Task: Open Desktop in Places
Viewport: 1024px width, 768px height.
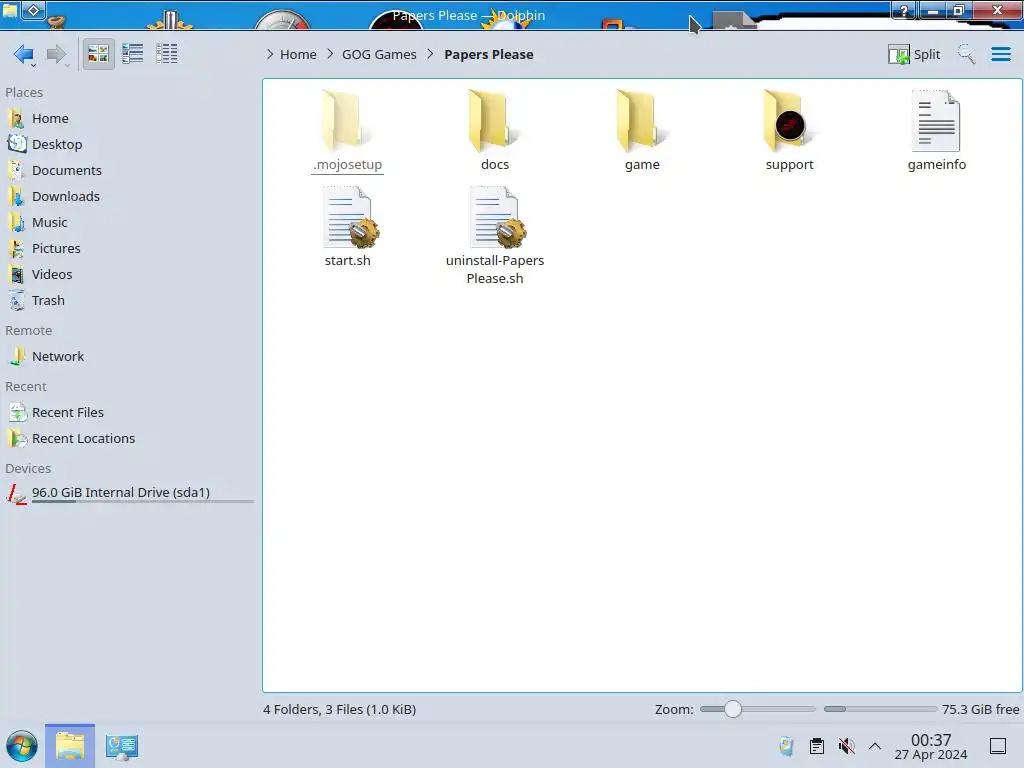Action: coord(57,144)
